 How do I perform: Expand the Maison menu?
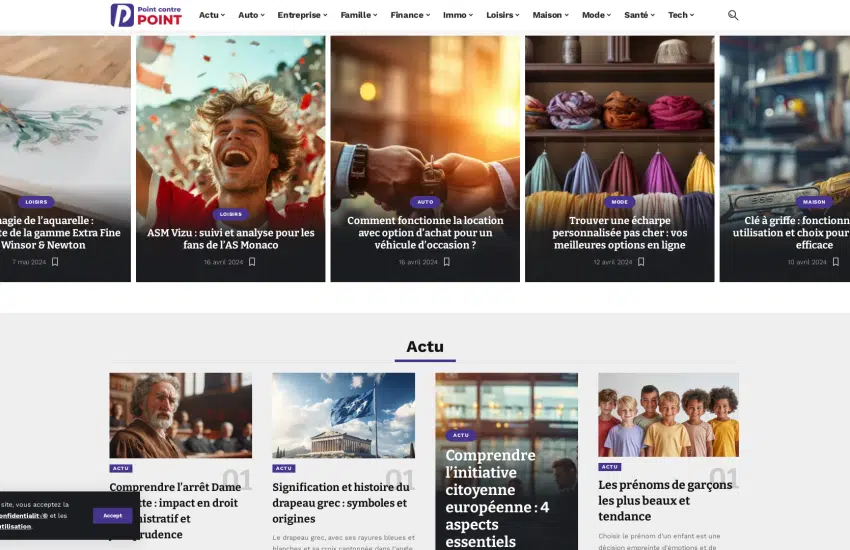pos(551,15)
